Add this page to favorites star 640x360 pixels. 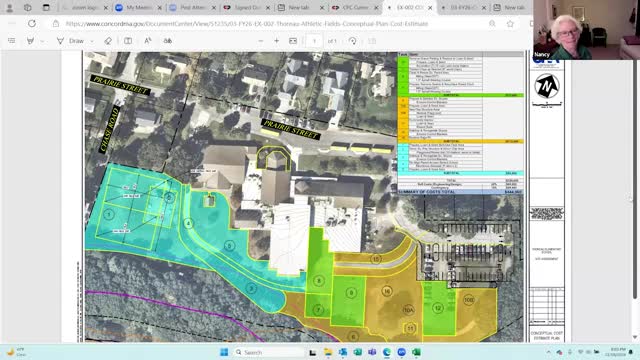(510, 24)
